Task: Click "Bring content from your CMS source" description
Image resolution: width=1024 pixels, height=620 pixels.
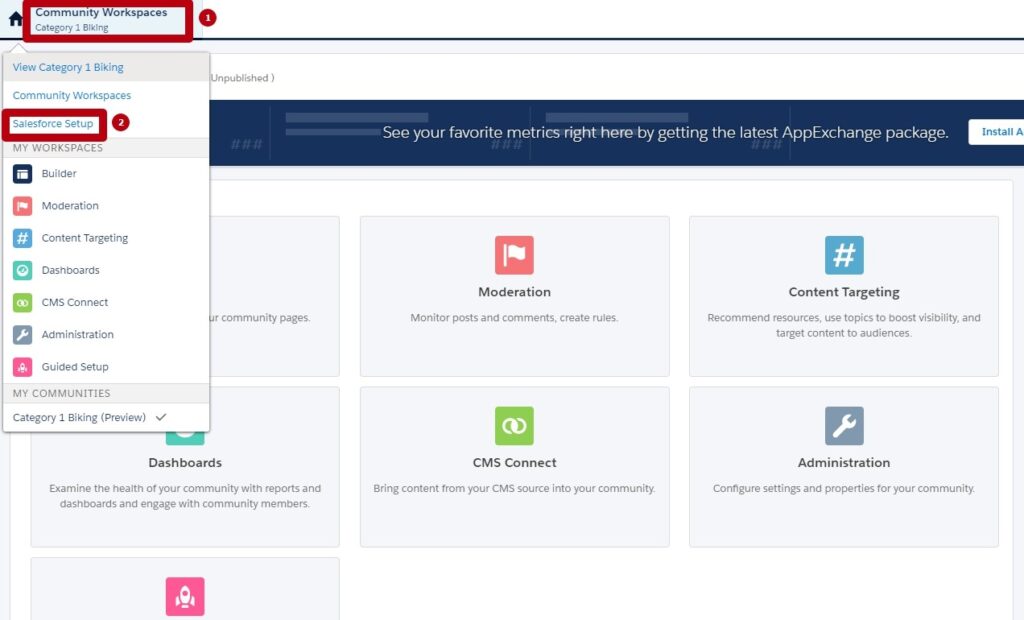Action: pyautogui.click(x=514, y=488)
